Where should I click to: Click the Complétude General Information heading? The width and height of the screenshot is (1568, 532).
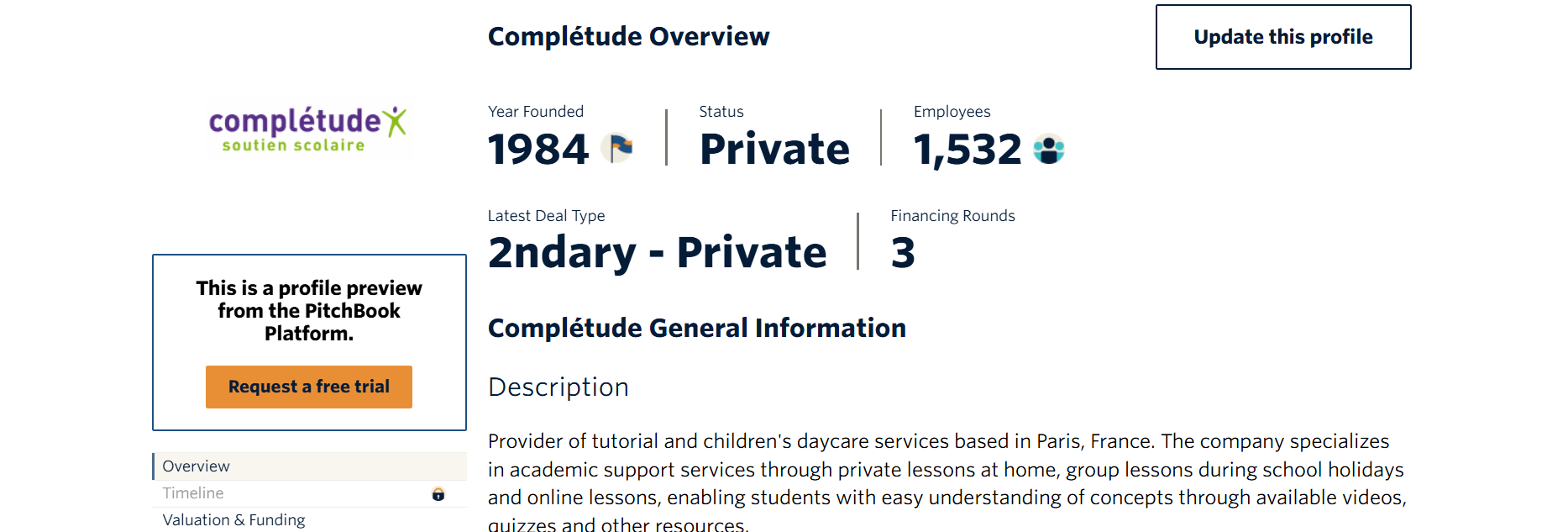[x=696, y=328]
